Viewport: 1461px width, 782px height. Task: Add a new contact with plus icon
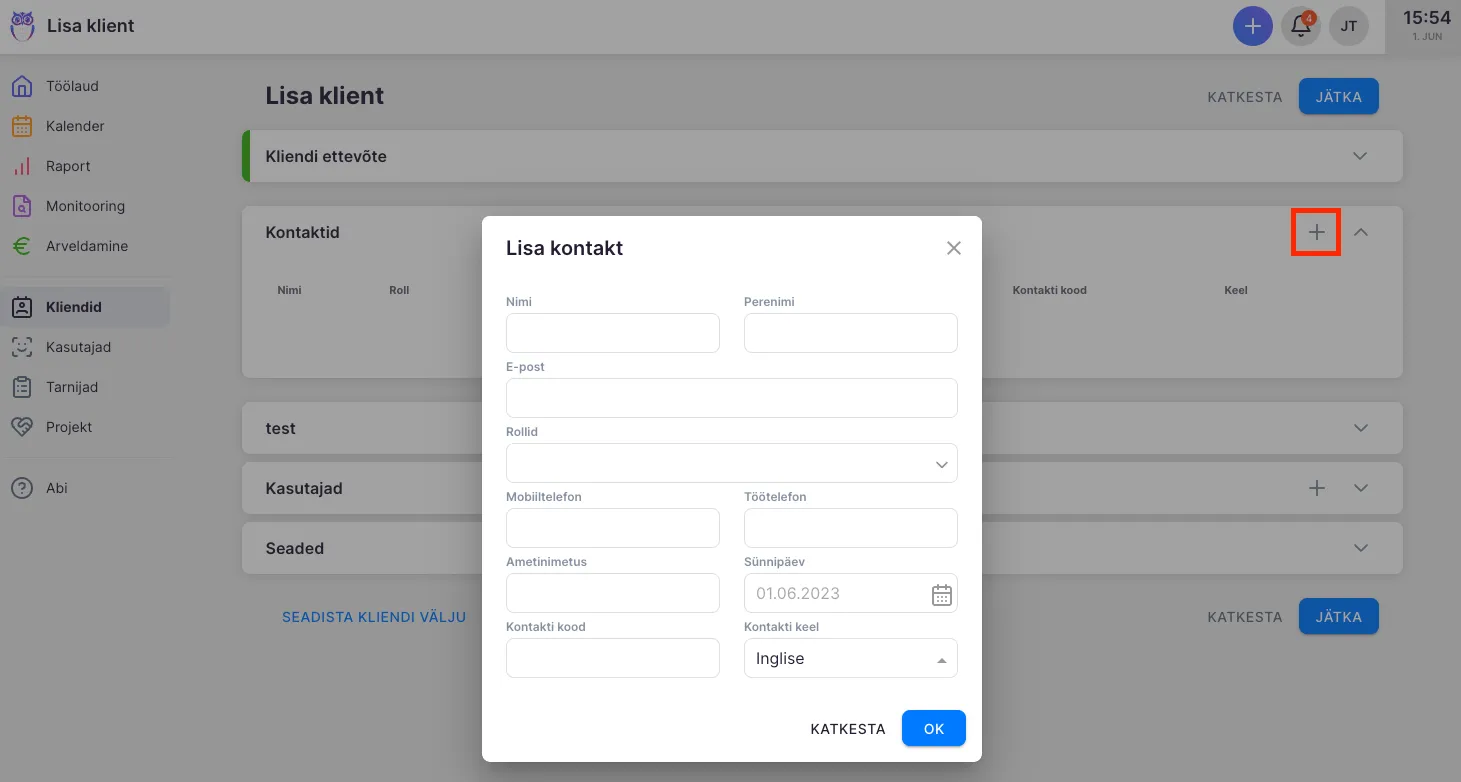[x=1316, y=232]
